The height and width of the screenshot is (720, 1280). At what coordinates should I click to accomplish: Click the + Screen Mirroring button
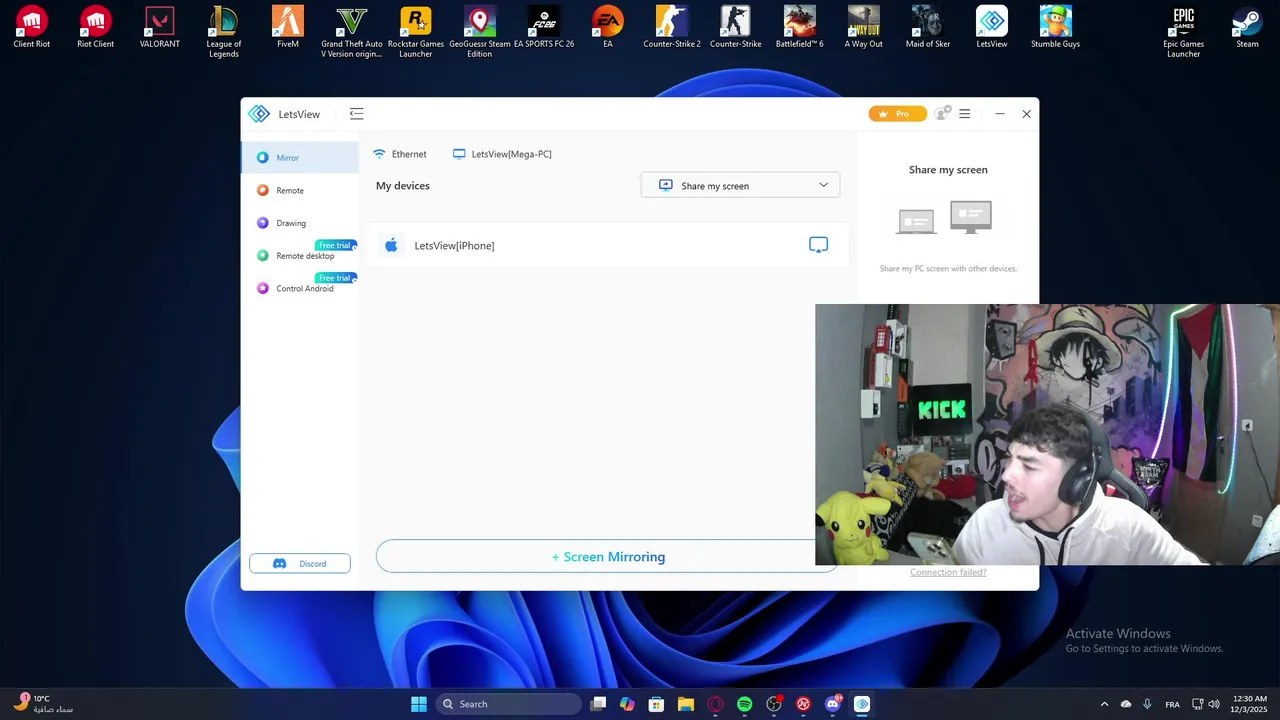[x=608, y=557]
